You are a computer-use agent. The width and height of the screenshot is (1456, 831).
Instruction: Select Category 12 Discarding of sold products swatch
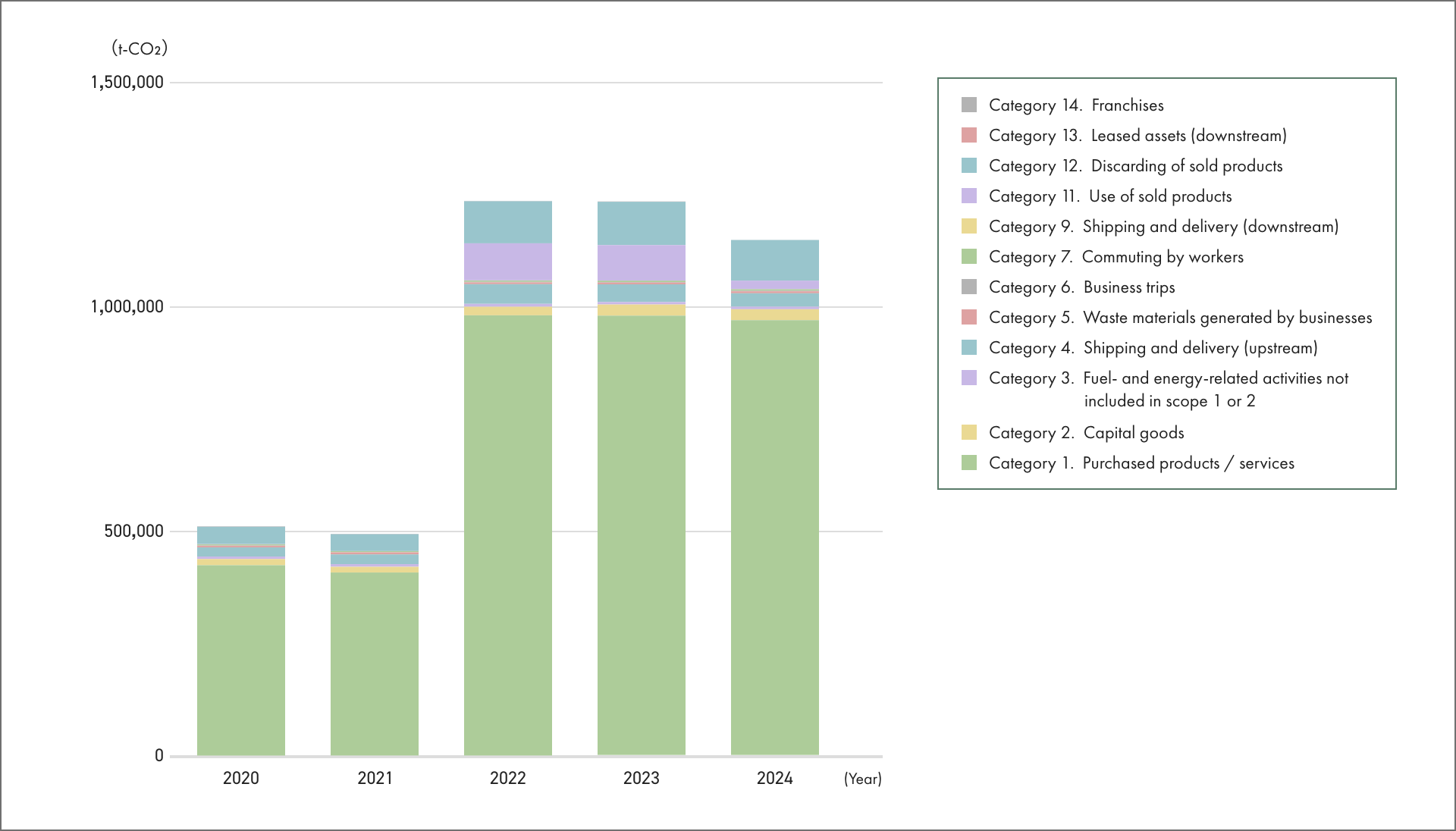968,165
